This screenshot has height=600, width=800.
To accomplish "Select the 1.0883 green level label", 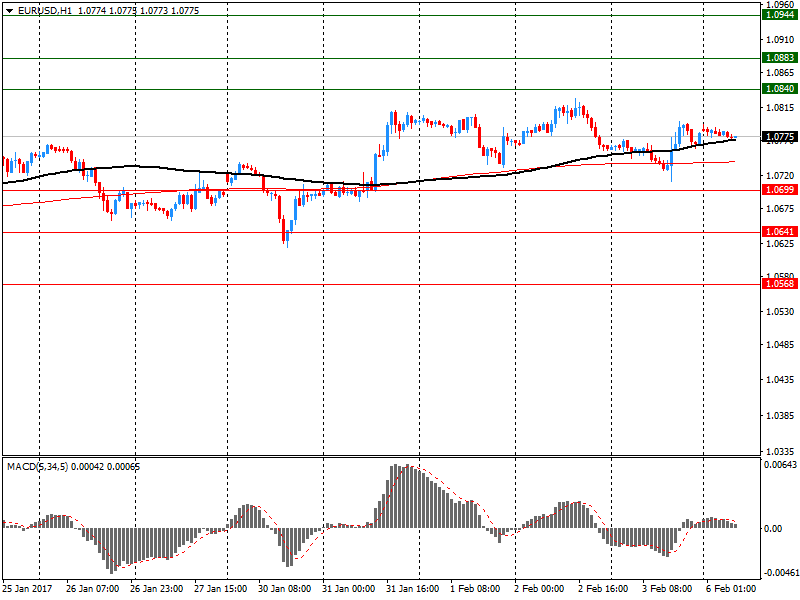I will pyautogui.click(x=780, y=58).
